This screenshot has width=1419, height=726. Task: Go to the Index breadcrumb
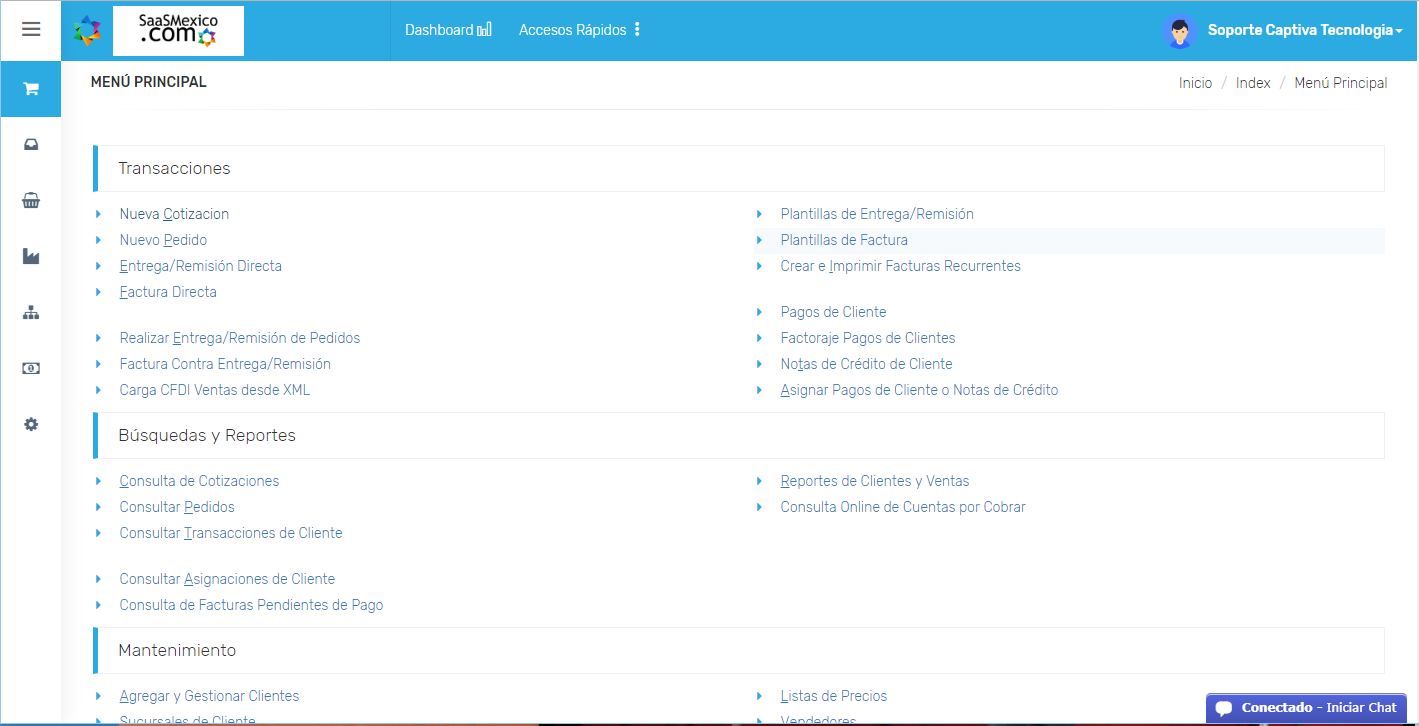[x=1253, y=83]
